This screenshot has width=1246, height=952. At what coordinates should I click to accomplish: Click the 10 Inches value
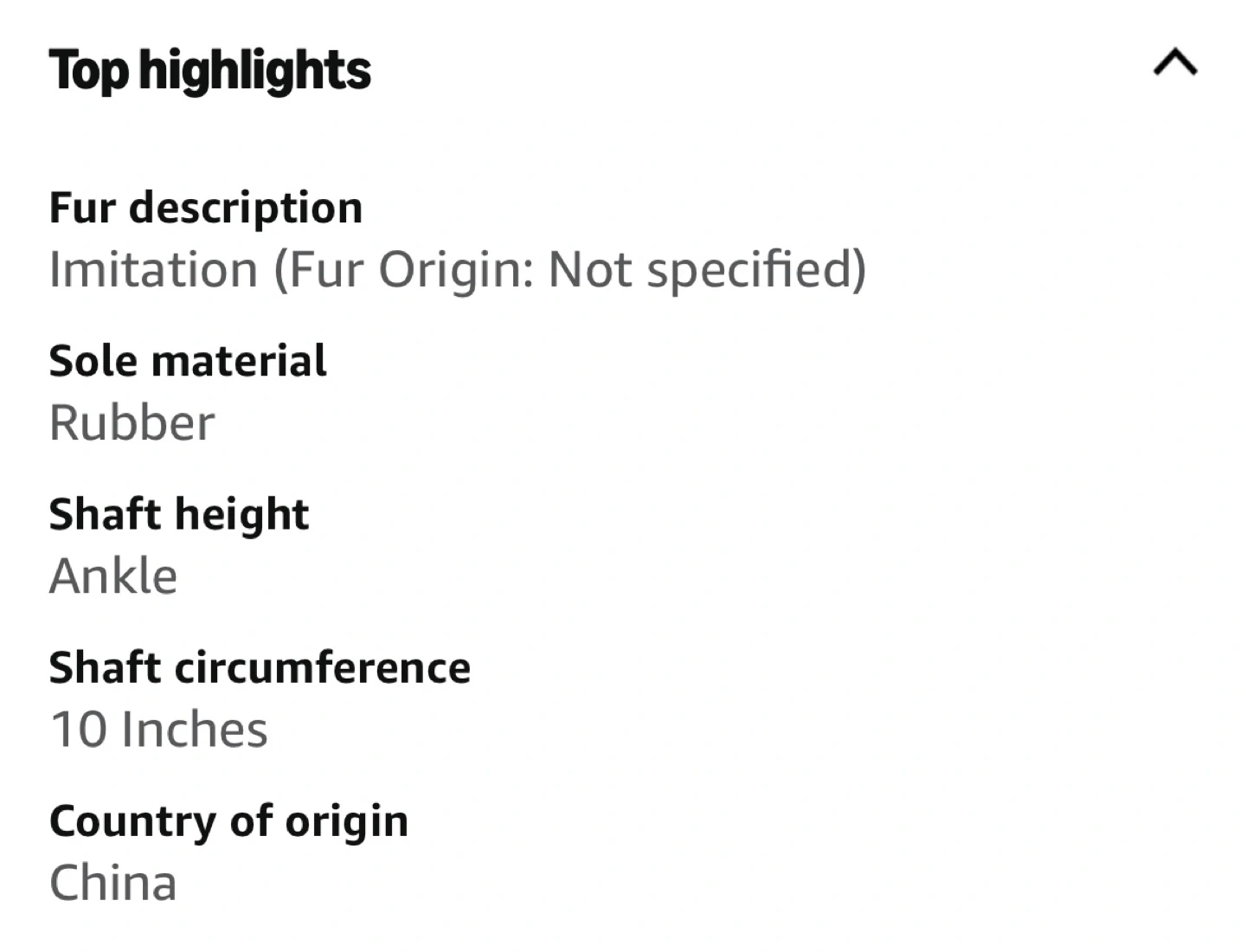[159, 730]
